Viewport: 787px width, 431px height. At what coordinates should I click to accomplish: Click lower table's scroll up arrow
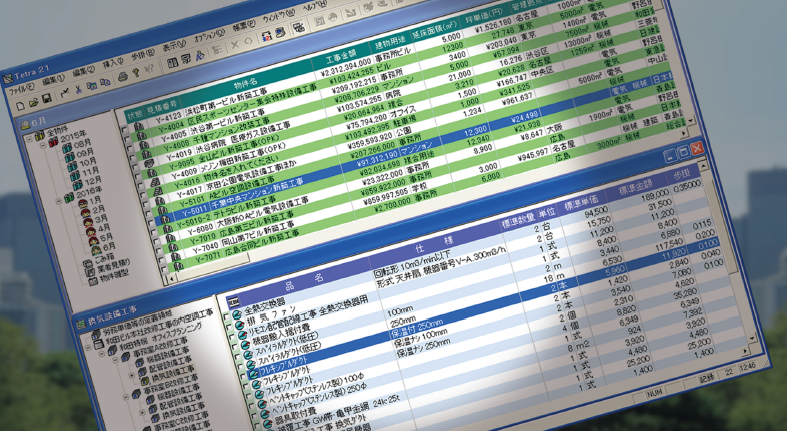pos(704,165)
